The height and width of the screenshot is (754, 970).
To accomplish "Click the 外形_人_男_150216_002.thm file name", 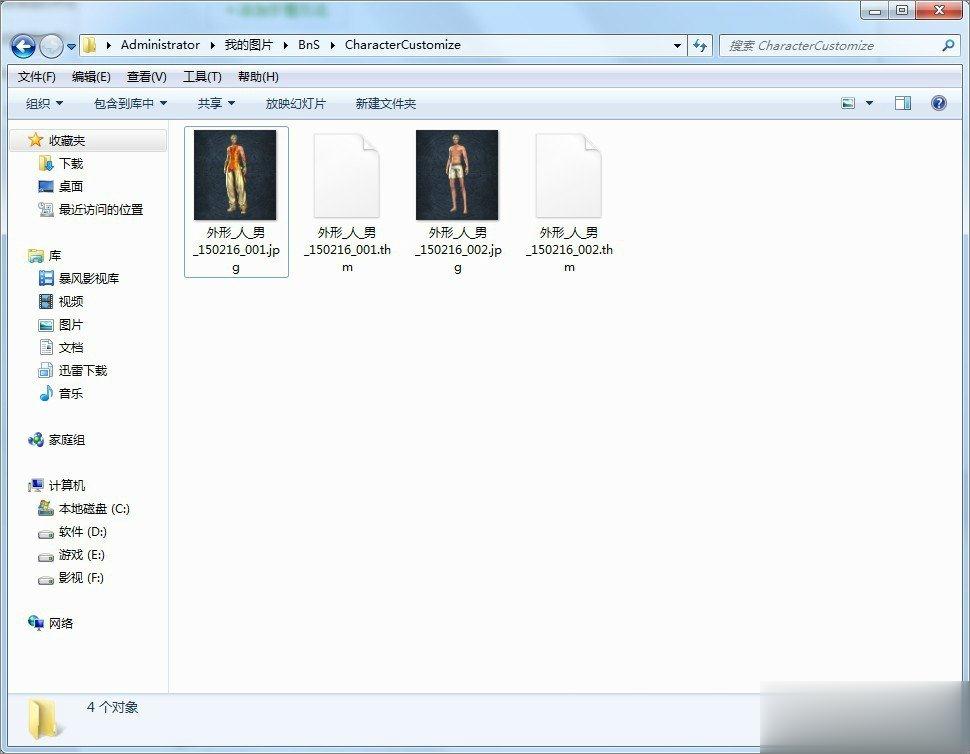I will (x=569, y=250).
